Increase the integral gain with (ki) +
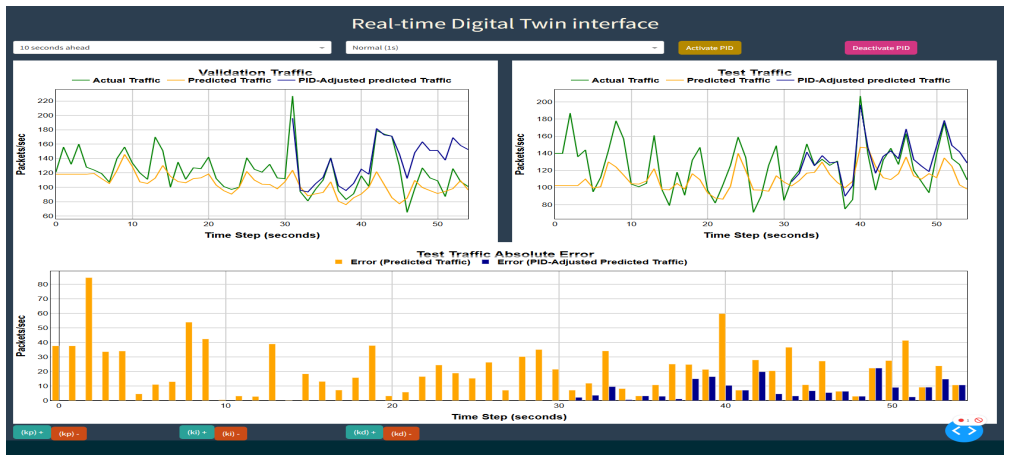The image size is (1010, 461). [x=196, y=432]
